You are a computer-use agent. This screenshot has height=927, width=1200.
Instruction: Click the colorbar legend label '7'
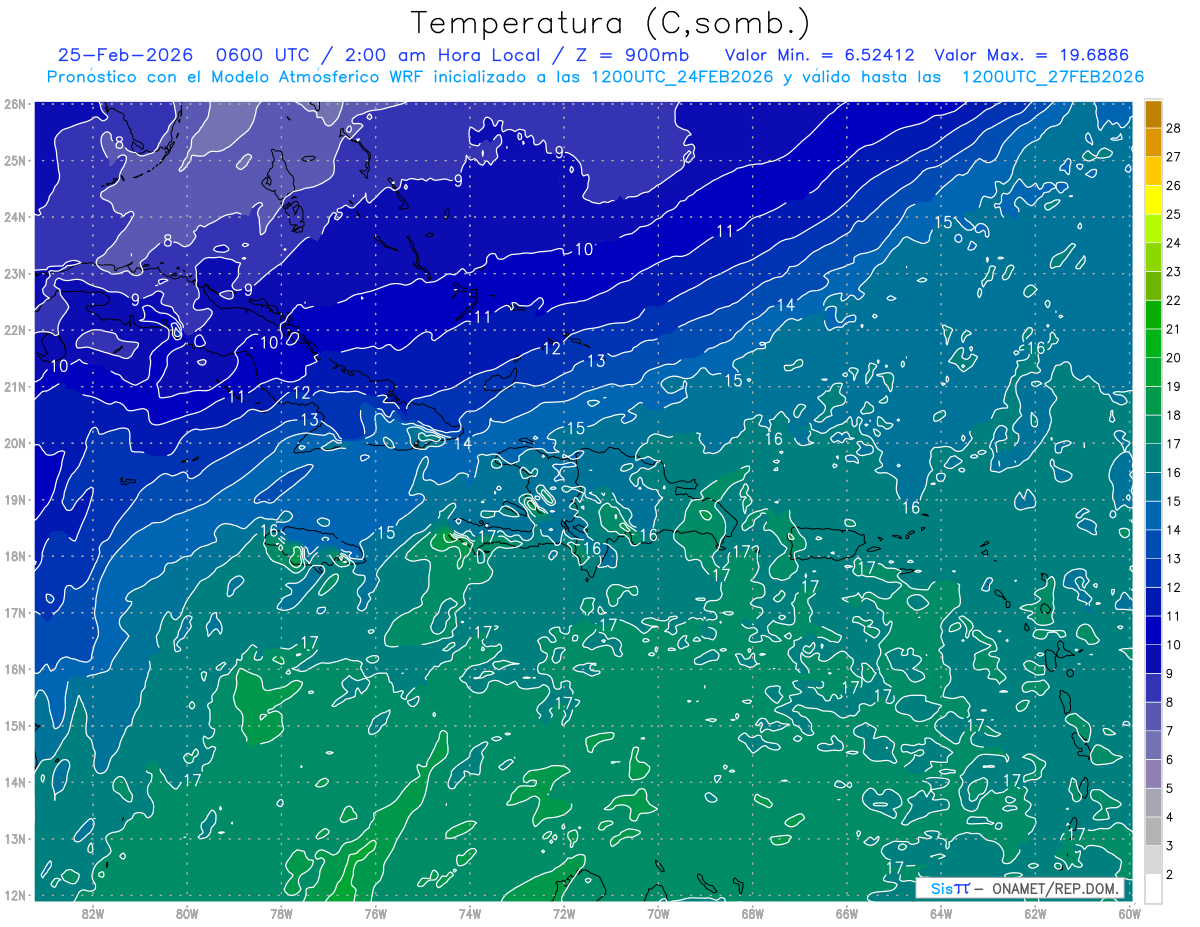pyautogui.click(x=1170, y=731)
